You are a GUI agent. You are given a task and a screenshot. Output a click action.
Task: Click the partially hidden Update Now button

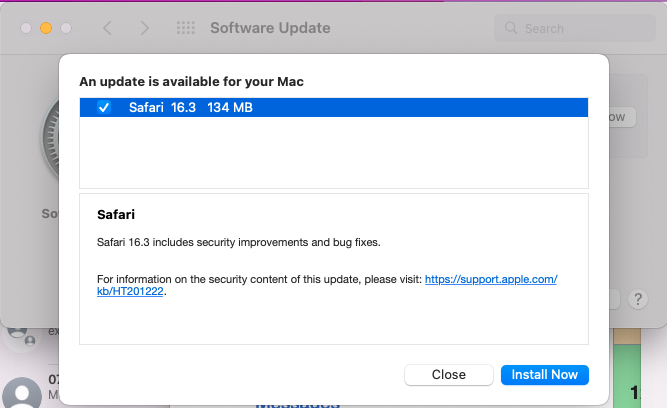618,117
